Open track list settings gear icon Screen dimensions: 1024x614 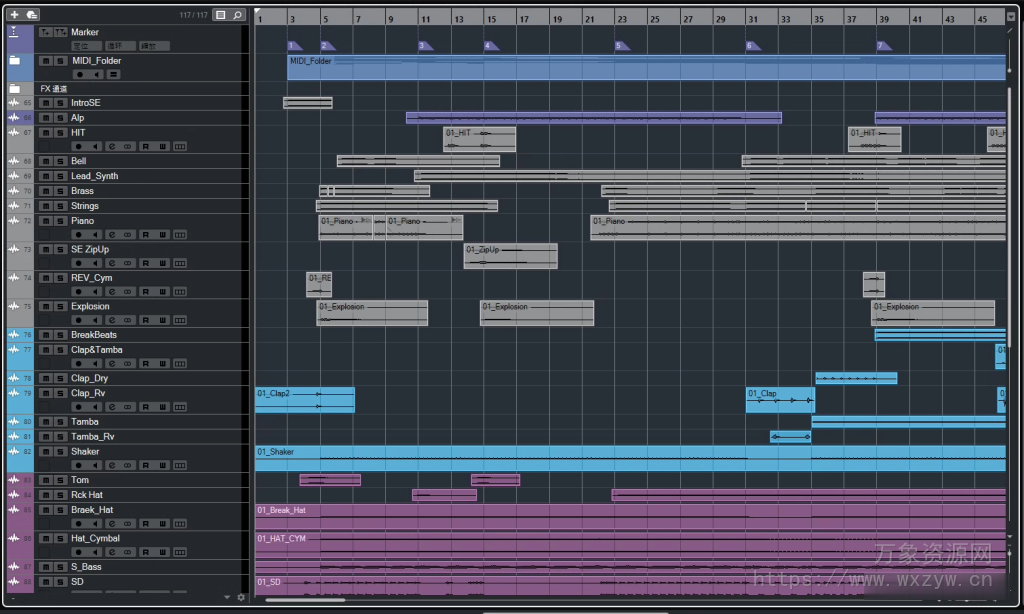pyautogui.click(x=240, y=597)
